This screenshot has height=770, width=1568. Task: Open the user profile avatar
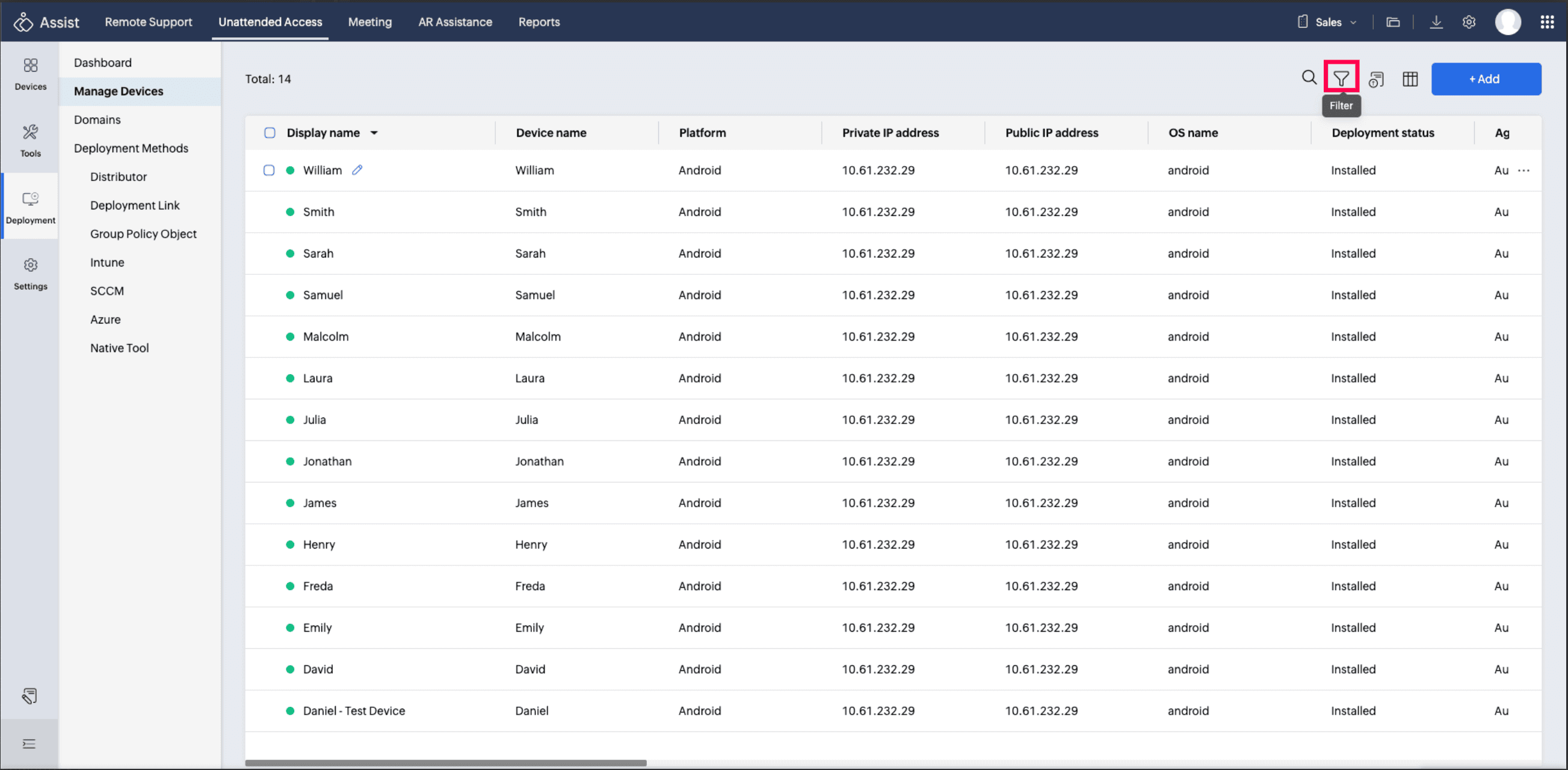(1507, 22)
